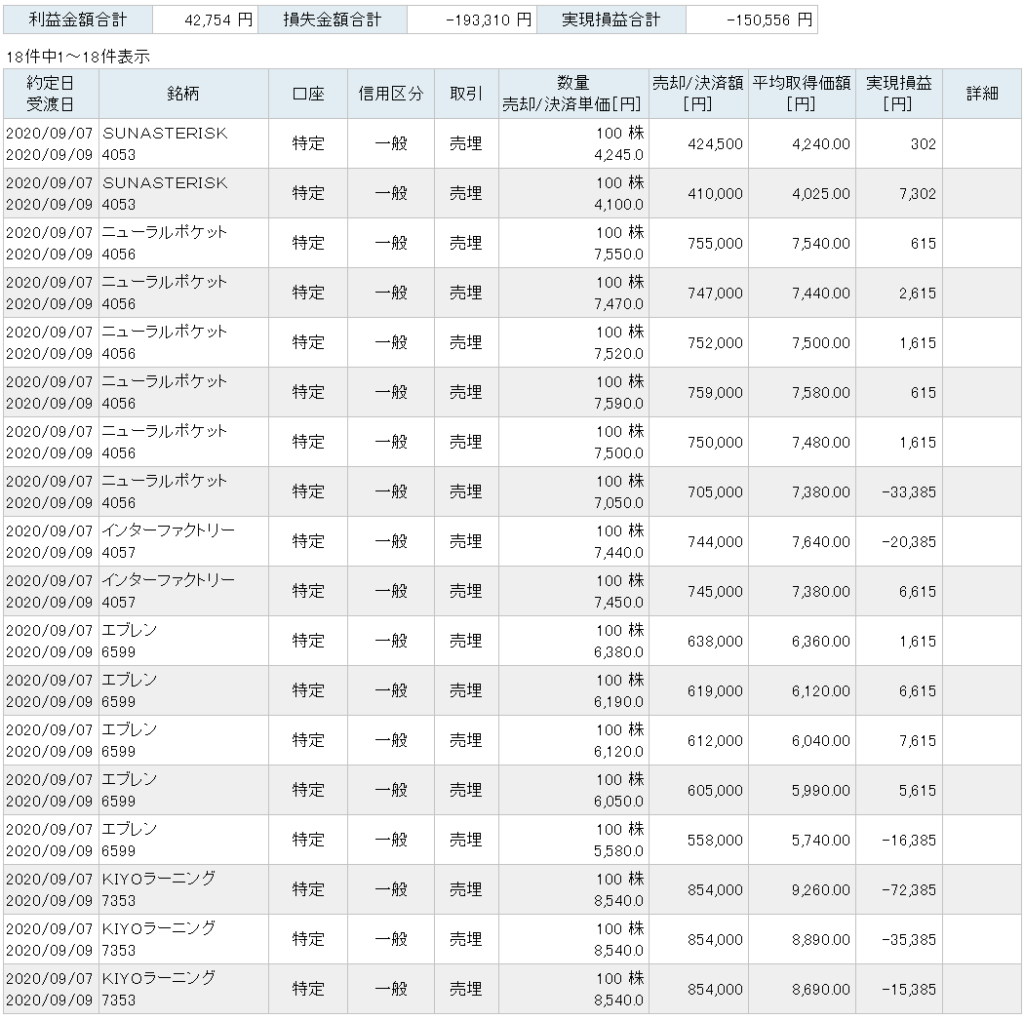Select the realized profit 7,615
This screenshot has width=1024, height=1020.
pos(918,741)
